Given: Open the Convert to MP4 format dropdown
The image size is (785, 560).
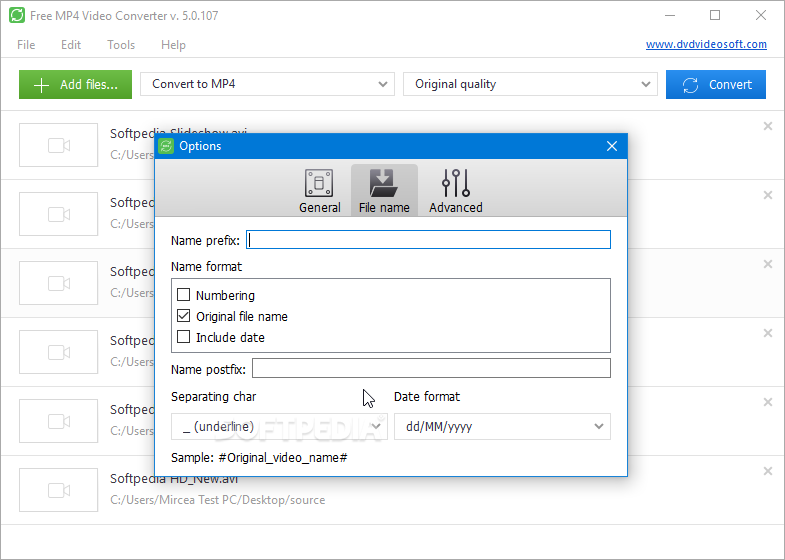Looking at the screenshot, I should pyautogui.click(x=267, y=84).
